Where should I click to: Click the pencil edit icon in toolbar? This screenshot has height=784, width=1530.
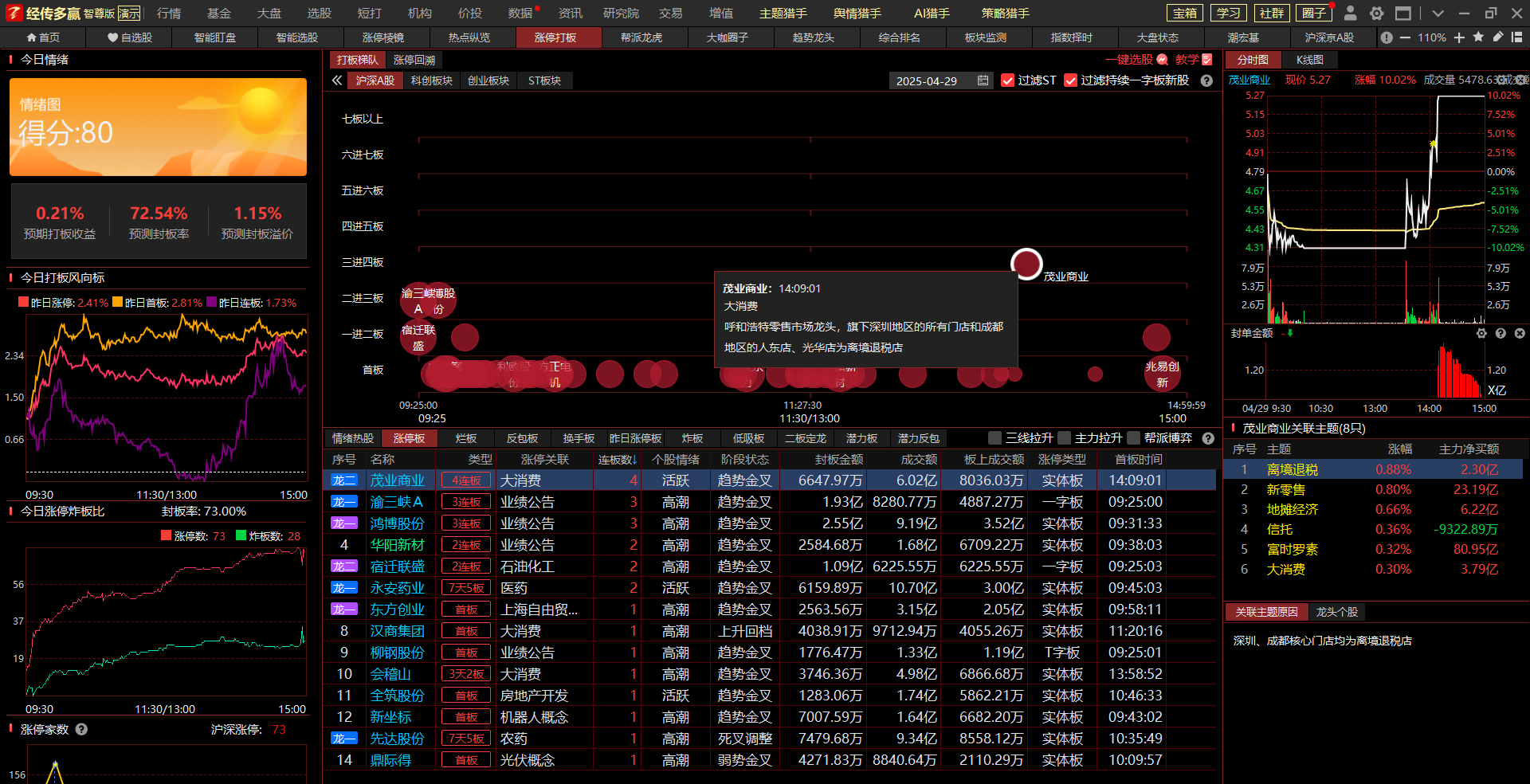pyautogui.click(x=1497, y=37)
